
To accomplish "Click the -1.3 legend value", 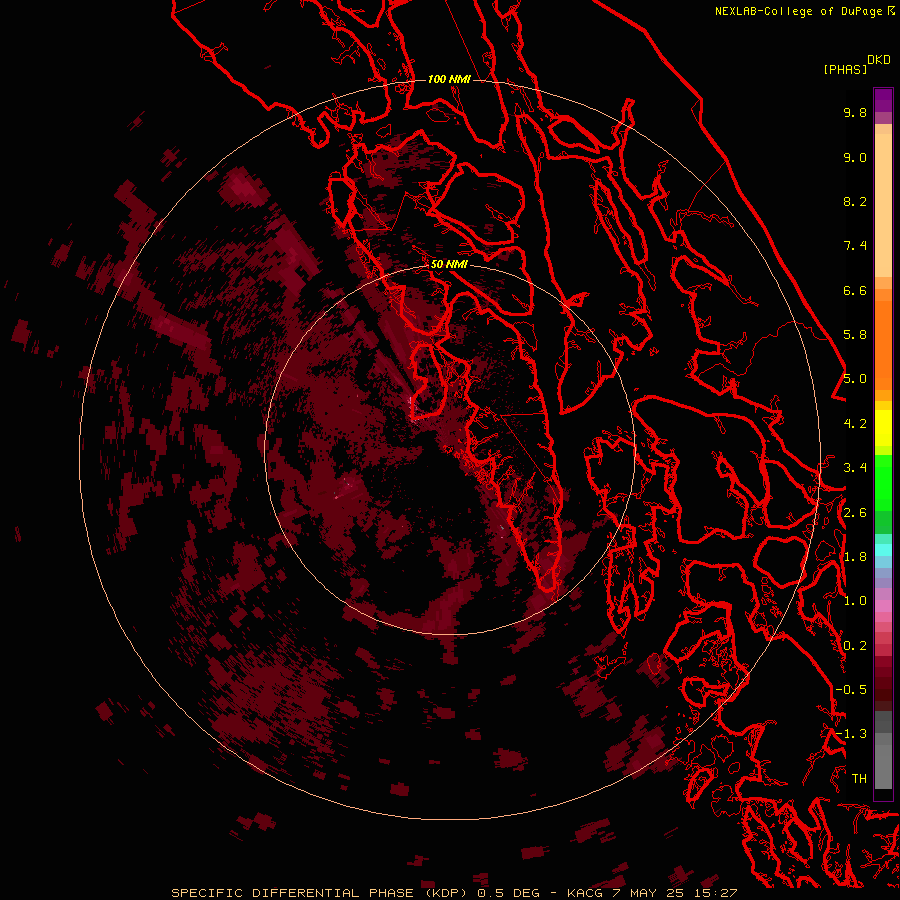I will tap(851, 734).
